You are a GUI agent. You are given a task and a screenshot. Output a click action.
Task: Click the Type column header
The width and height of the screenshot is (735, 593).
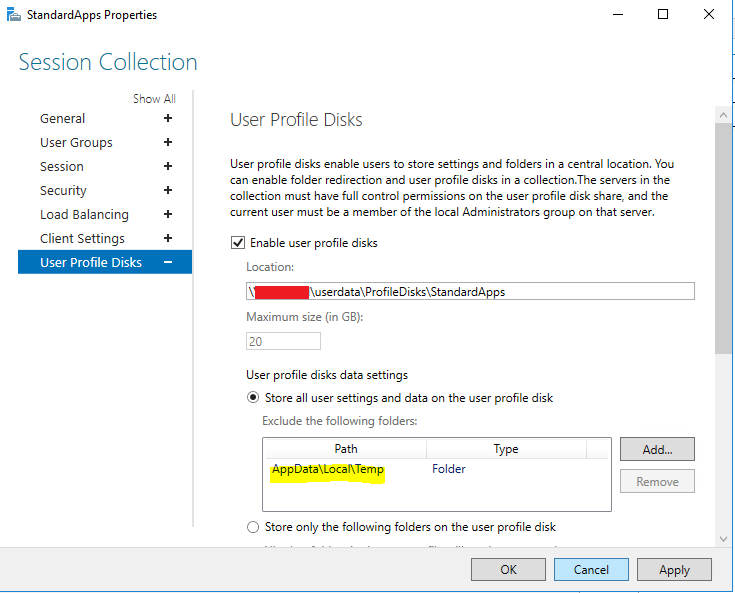506,449
